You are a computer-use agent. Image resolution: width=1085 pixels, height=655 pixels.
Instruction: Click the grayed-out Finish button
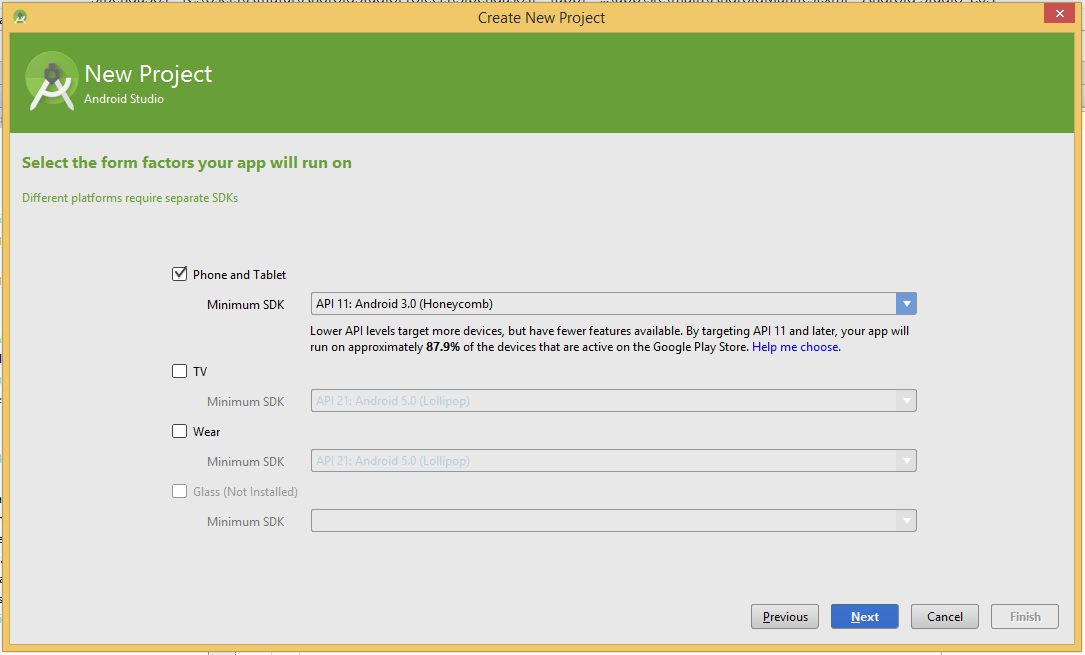tap(1024, 616)
